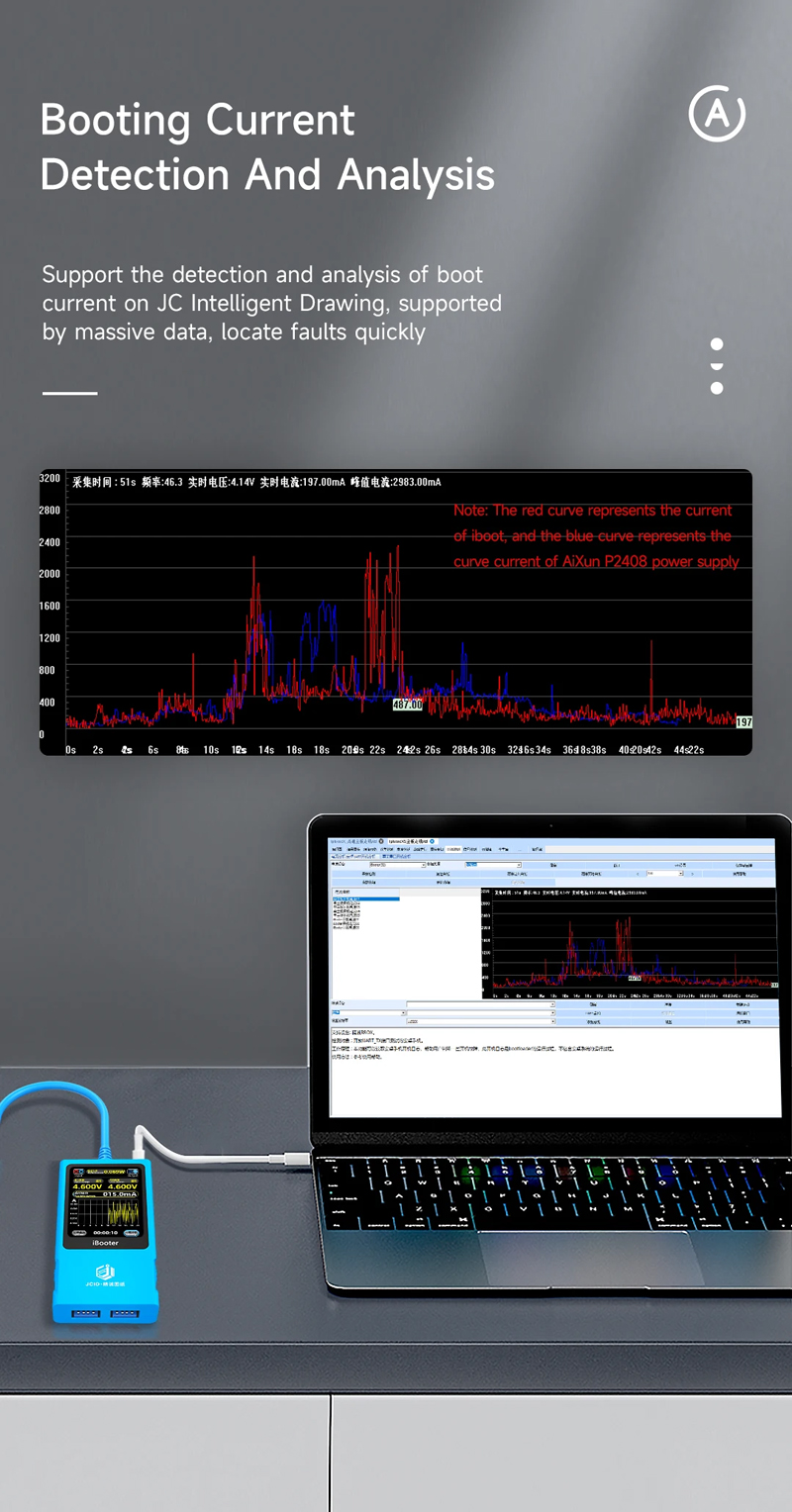Close the second tab in laptop software
Viewport: 792px width, 1512px height.
pyautogui.click(x=433, y=841)
